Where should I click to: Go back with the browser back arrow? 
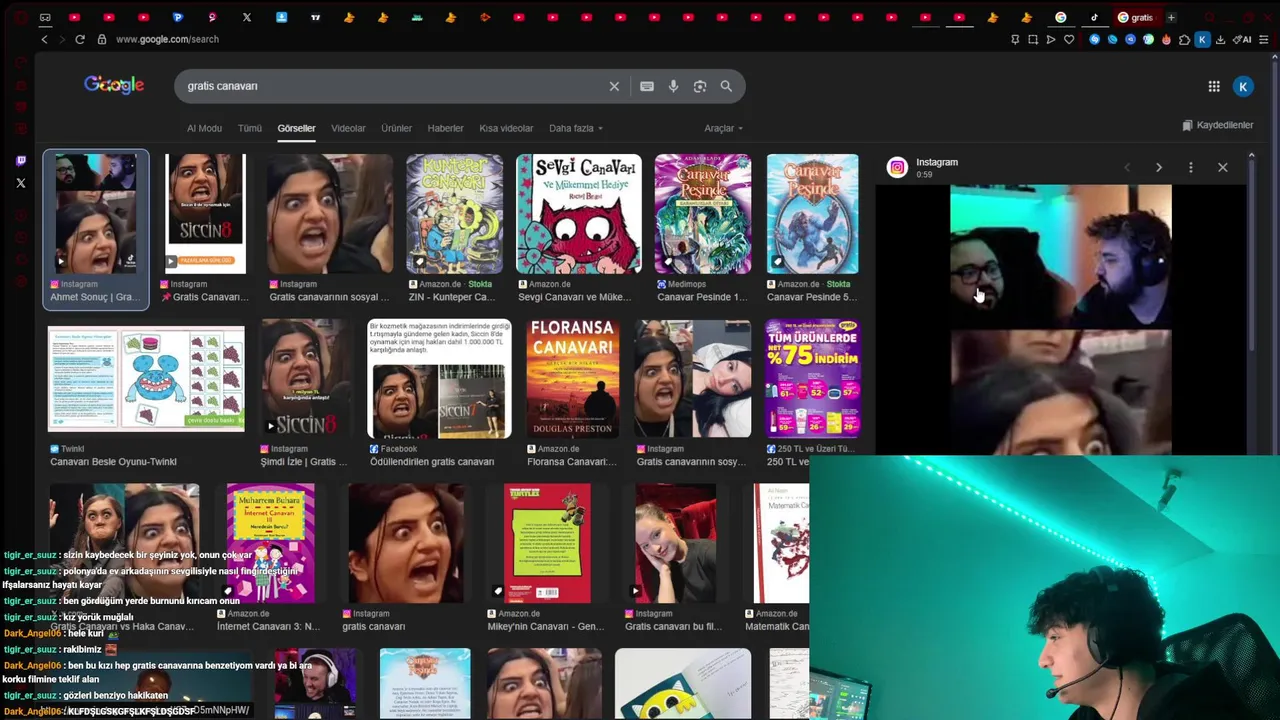pos(44,39)
